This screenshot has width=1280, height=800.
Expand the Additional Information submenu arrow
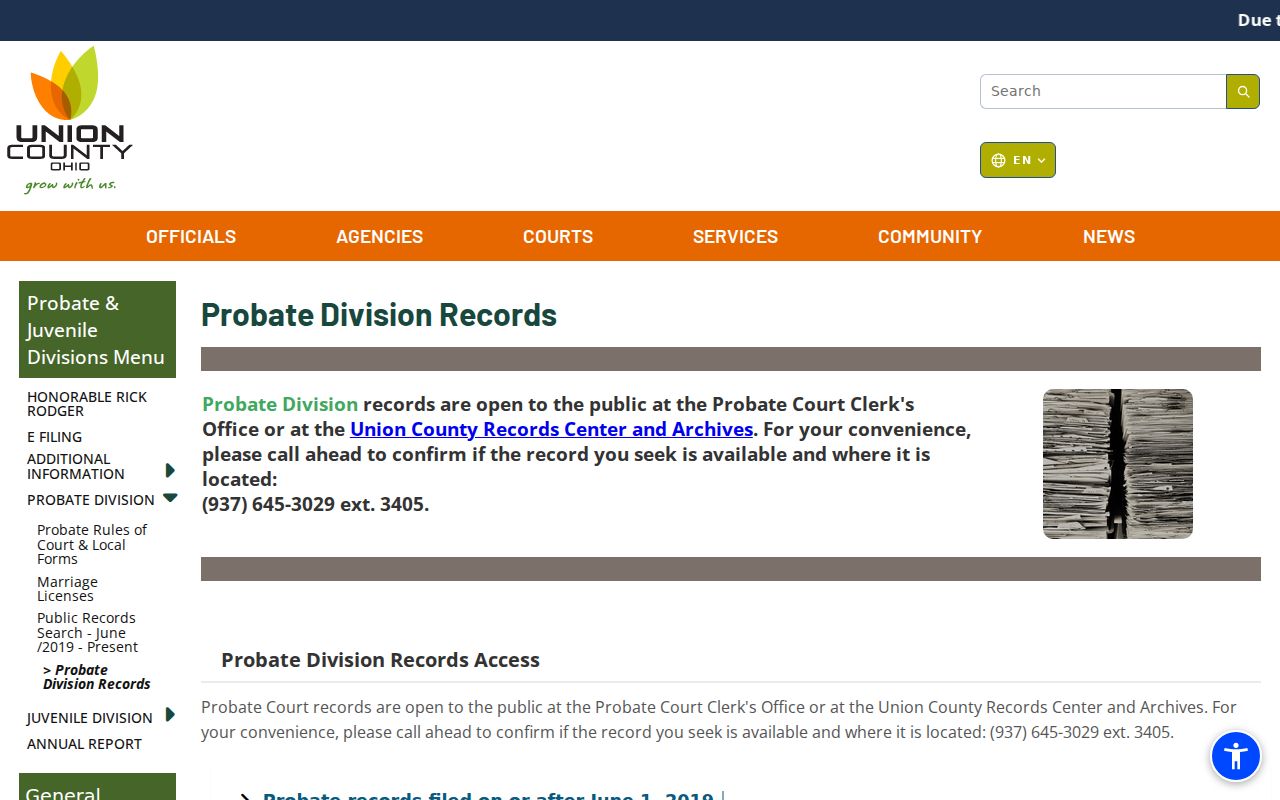pos(170,470)
